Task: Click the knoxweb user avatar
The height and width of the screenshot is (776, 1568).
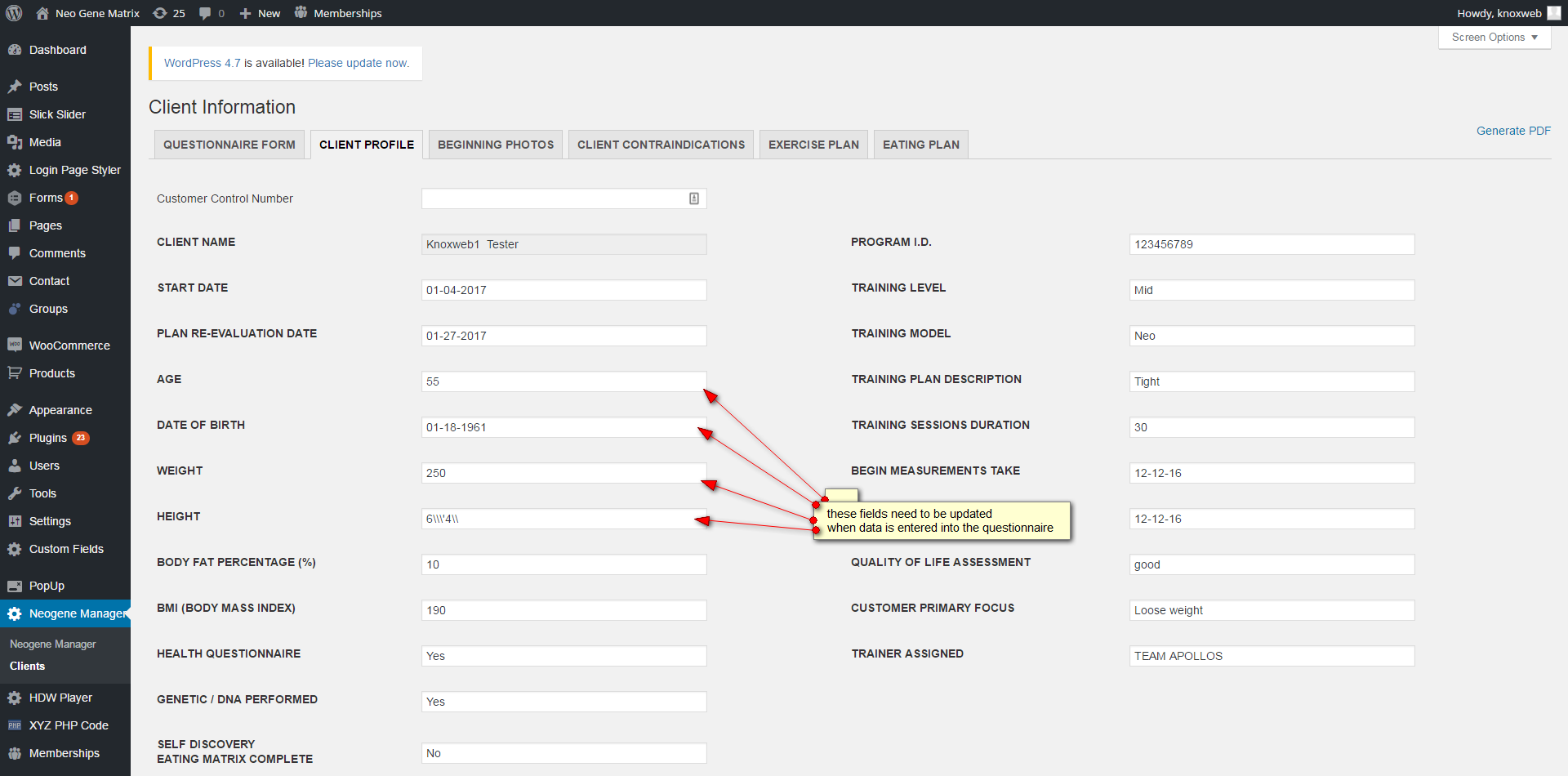Action: coord(1553,13)
